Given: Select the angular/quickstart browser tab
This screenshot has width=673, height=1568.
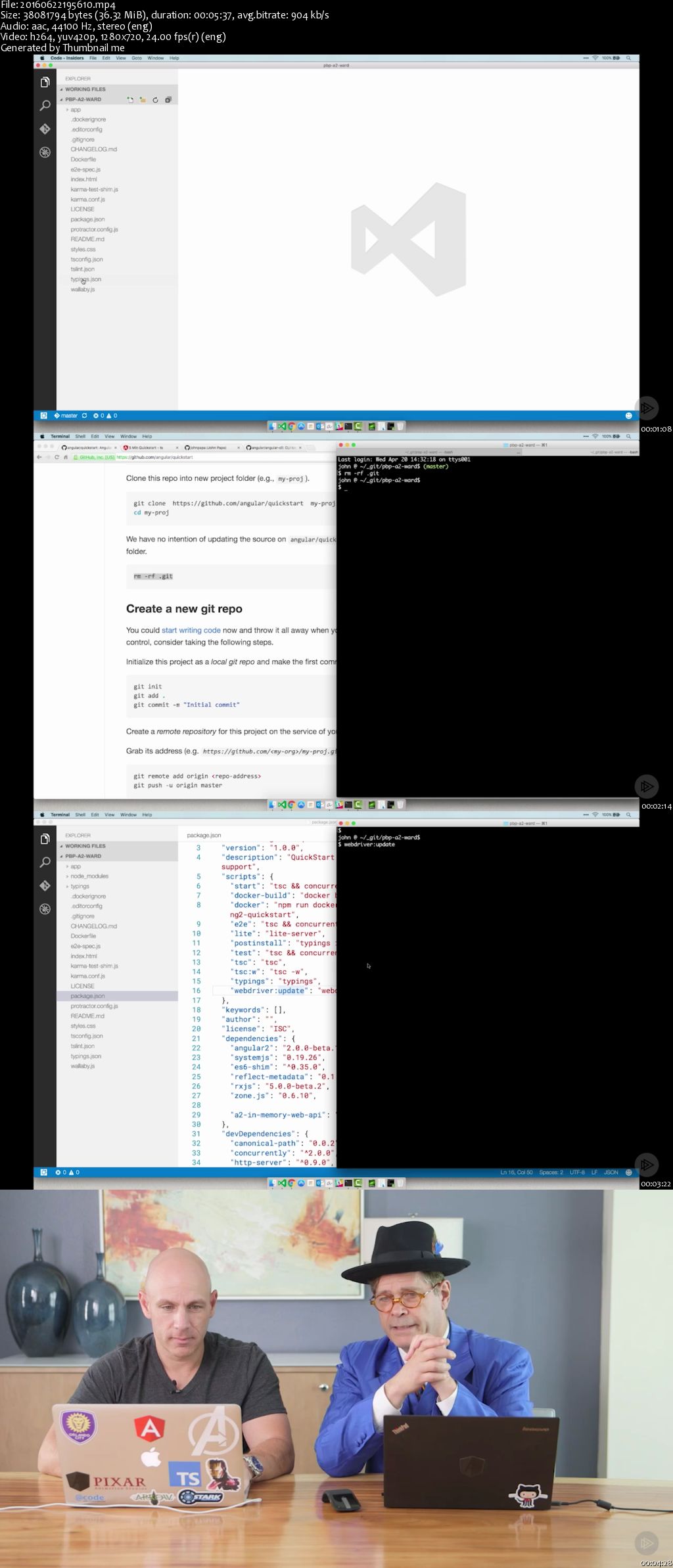Looking at the screenshot, I should coord(87,447).
